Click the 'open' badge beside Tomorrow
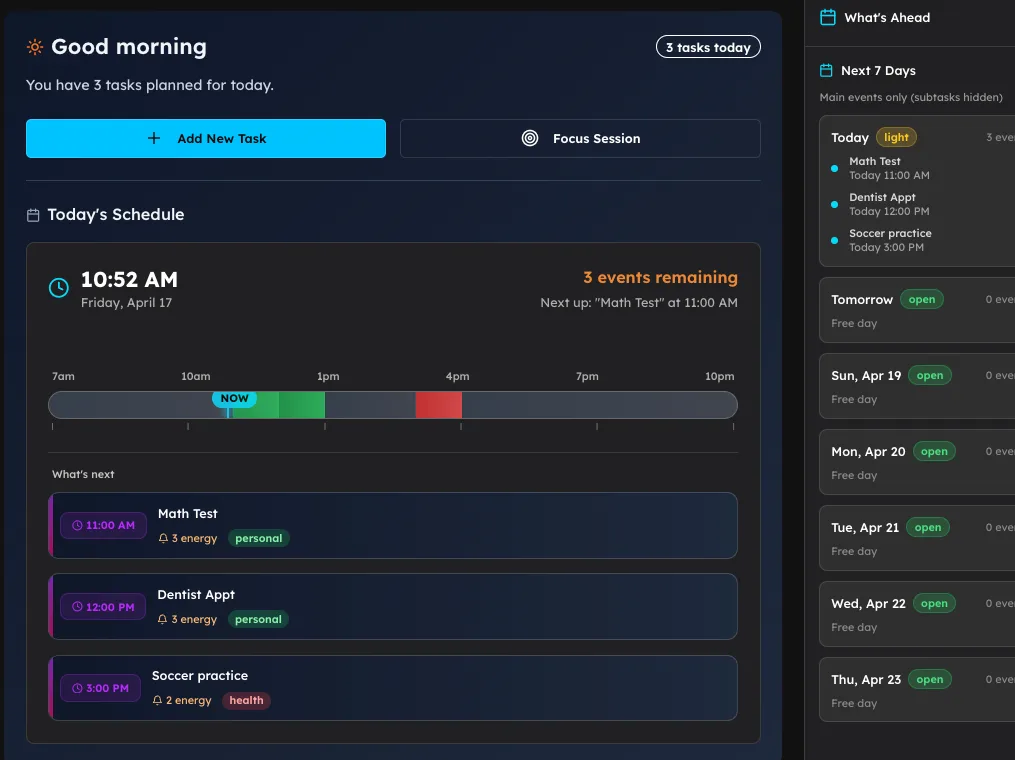The width and height of the screenshot is (1015, 760). coord(922,300)
